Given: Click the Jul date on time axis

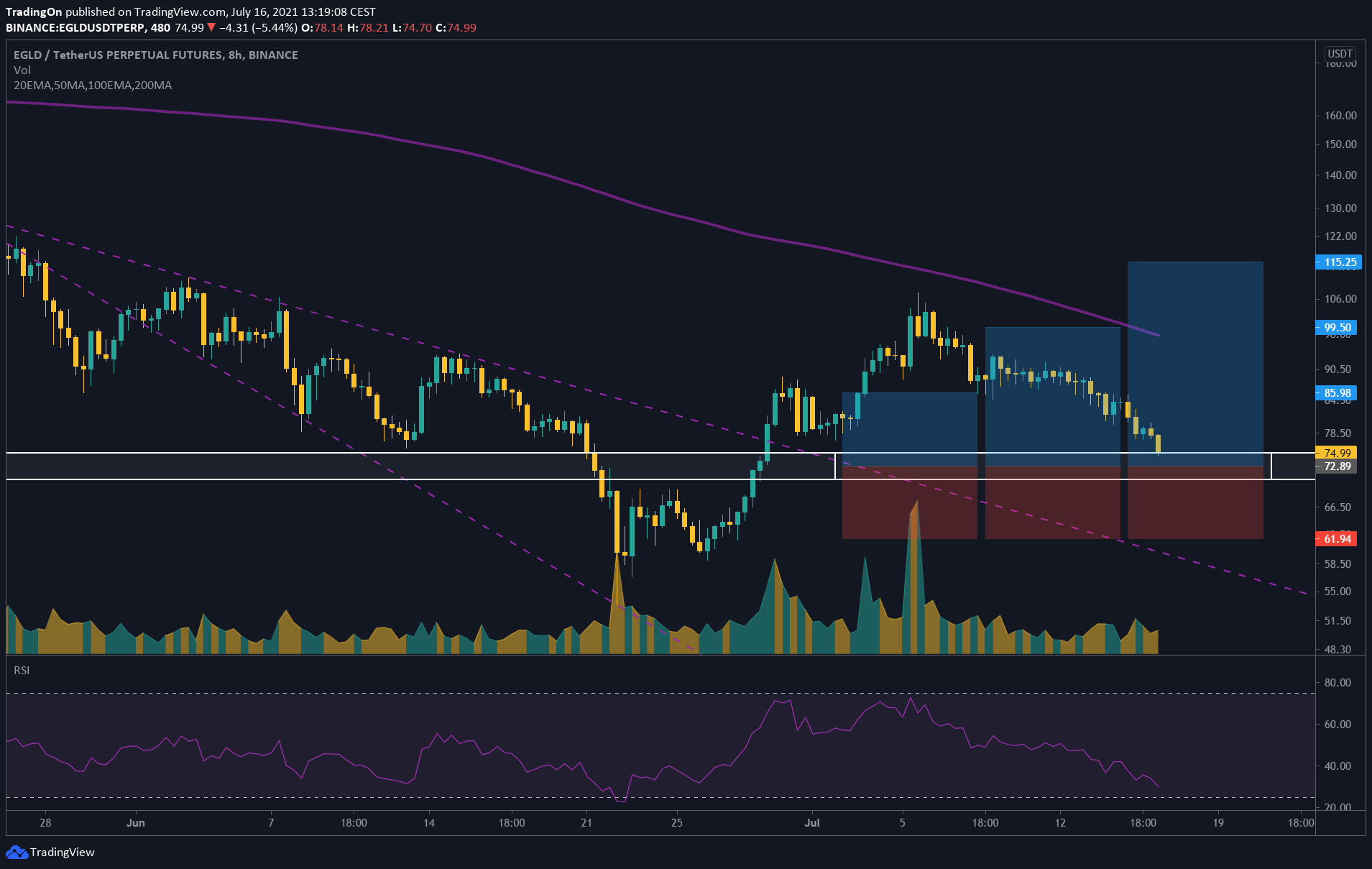Looking at the screenshot, I should (x=812, y=822).
